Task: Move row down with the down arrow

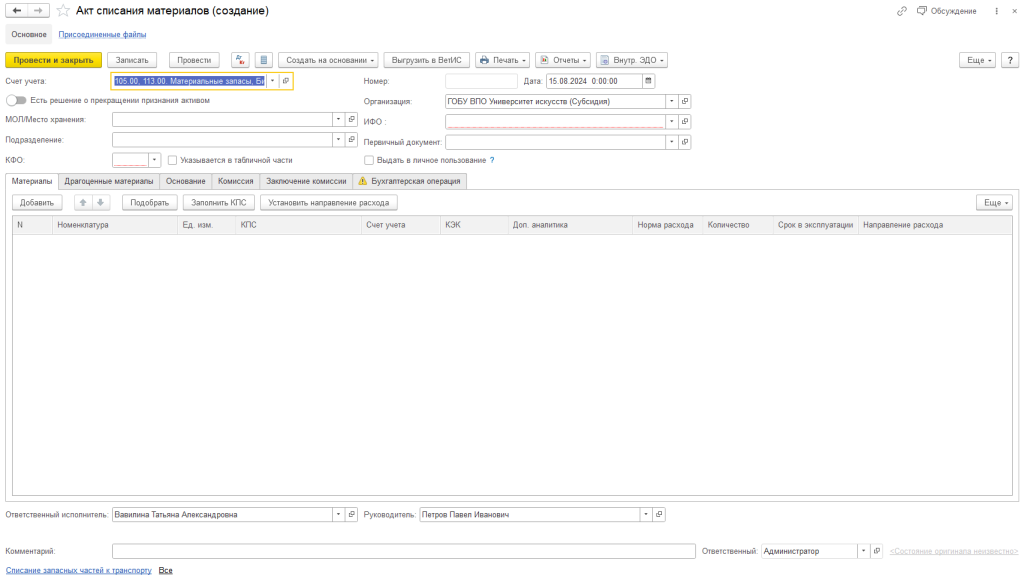Action: [x=100, y=202]
